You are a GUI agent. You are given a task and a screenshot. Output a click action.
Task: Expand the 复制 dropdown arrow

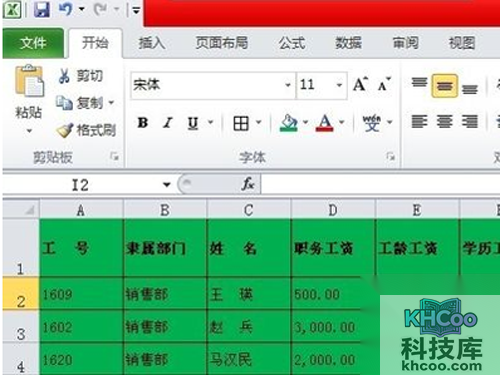click(x=111, y=103)
